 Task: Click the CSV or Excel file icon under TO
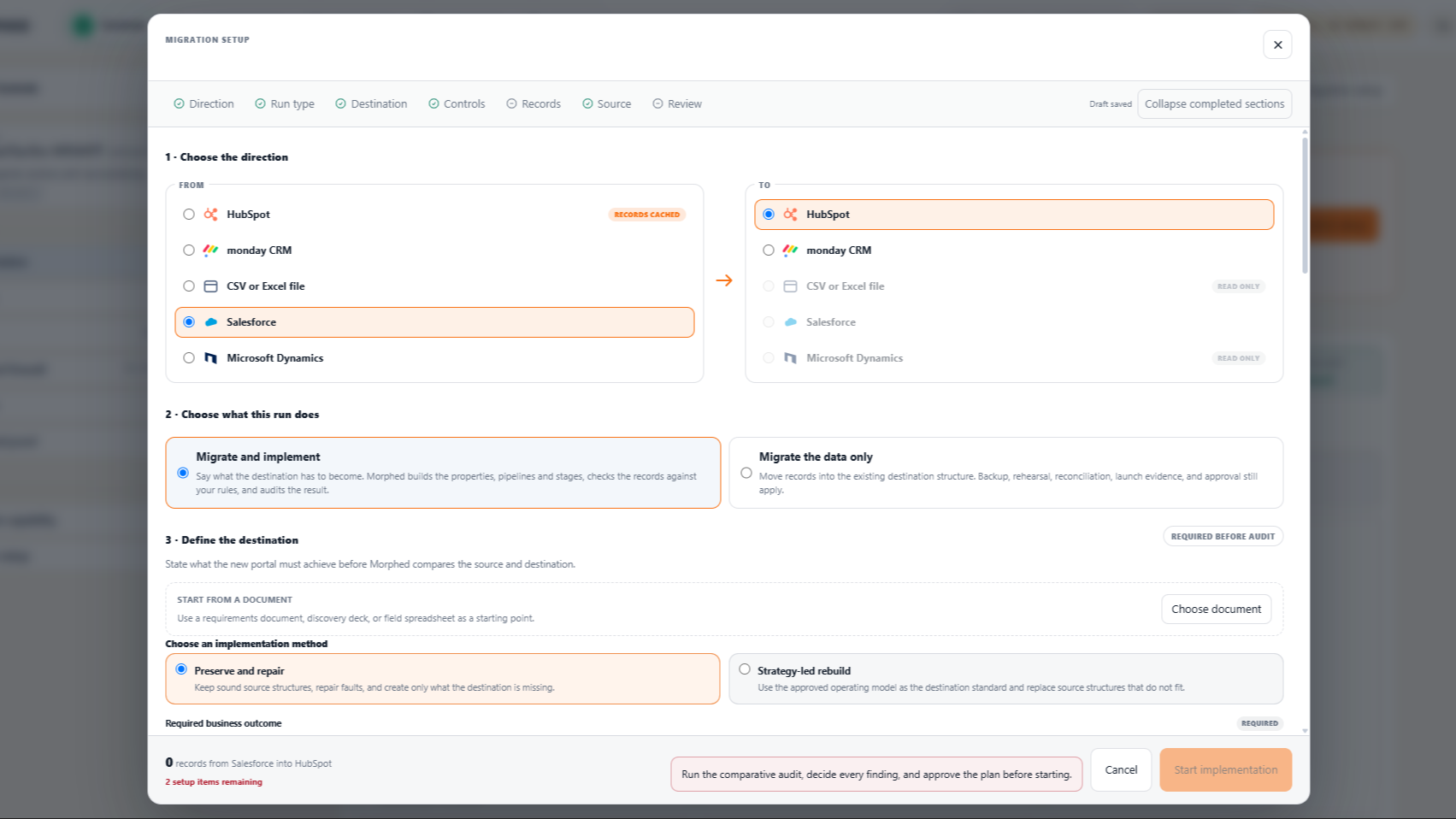790,286
